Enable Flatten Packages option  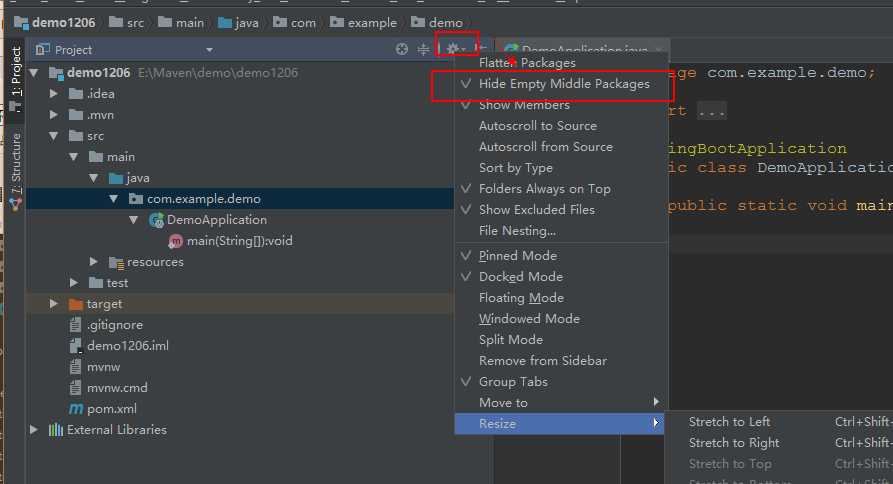click(x=560, y=63)
